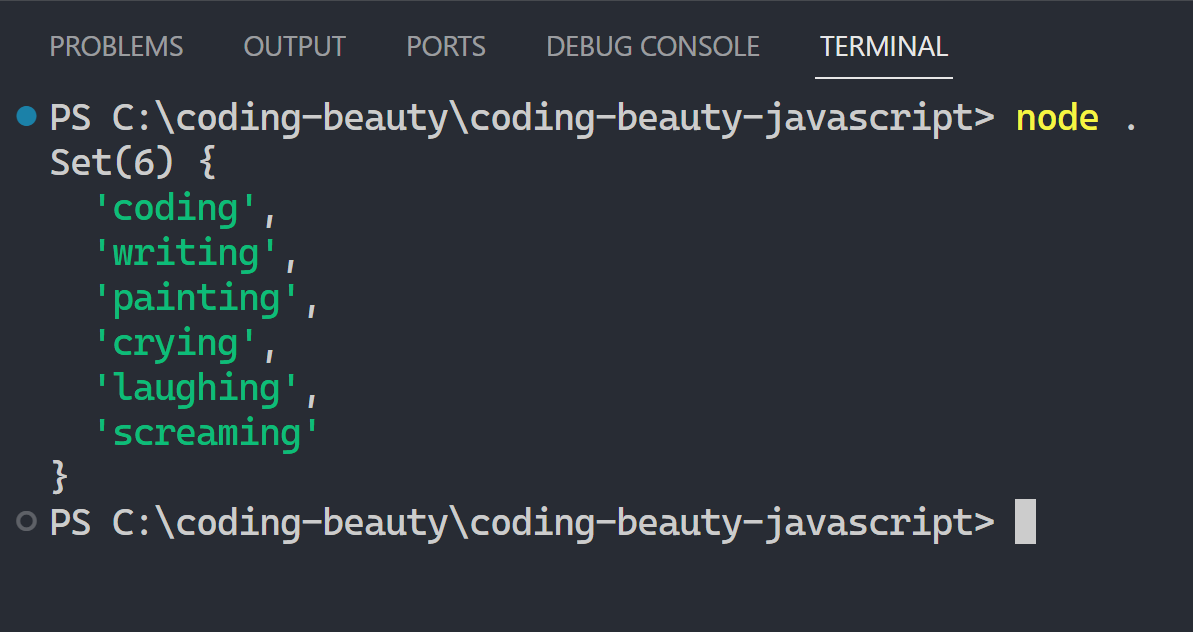This screenshot has height=632, width=1193.
Task: Open the DEBUG CONSOLE tab
Action: click(x=653, y=46)
